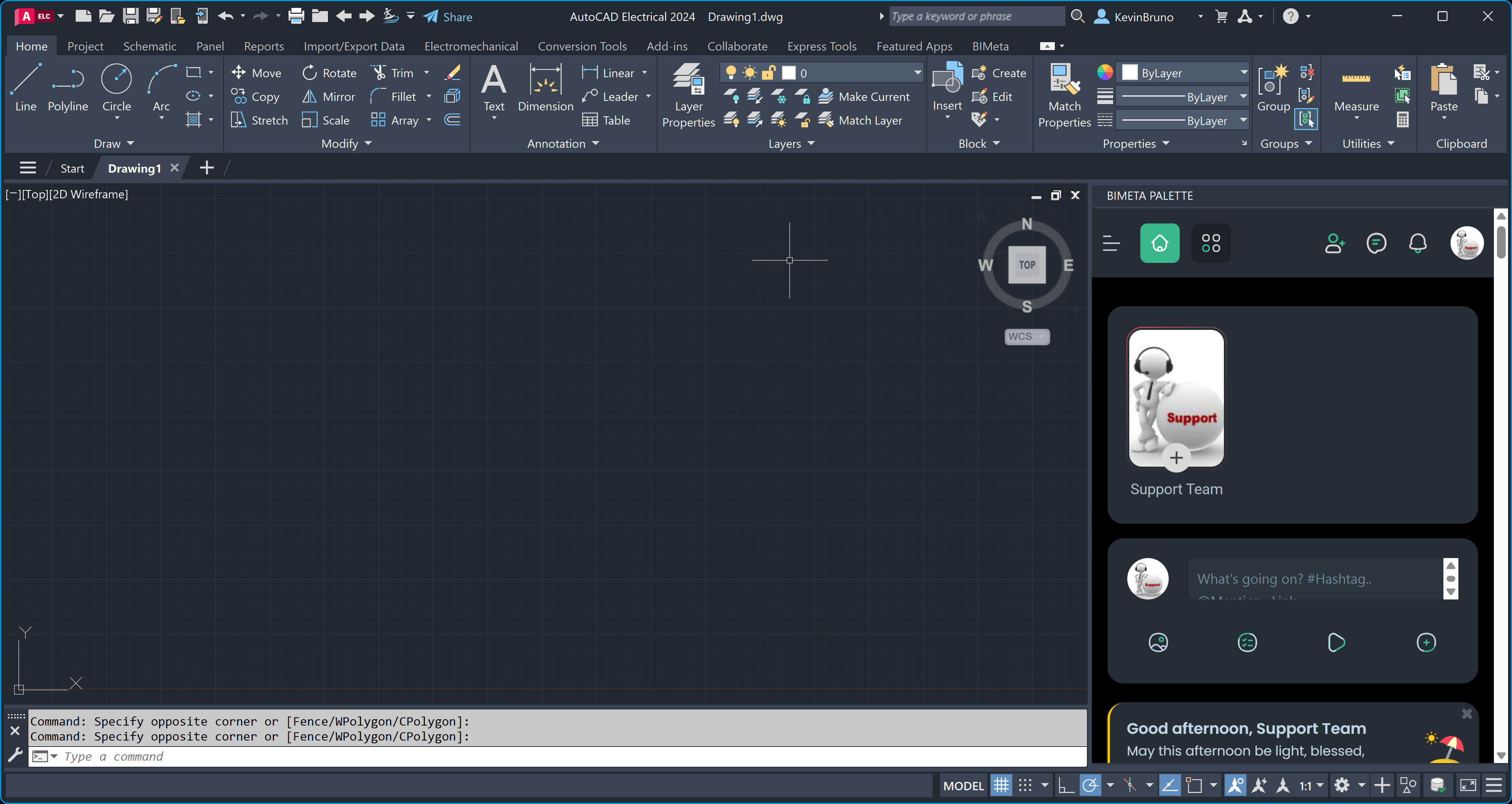Select the Line drawing tool
1512x804 pixels.
coord(26,88)
